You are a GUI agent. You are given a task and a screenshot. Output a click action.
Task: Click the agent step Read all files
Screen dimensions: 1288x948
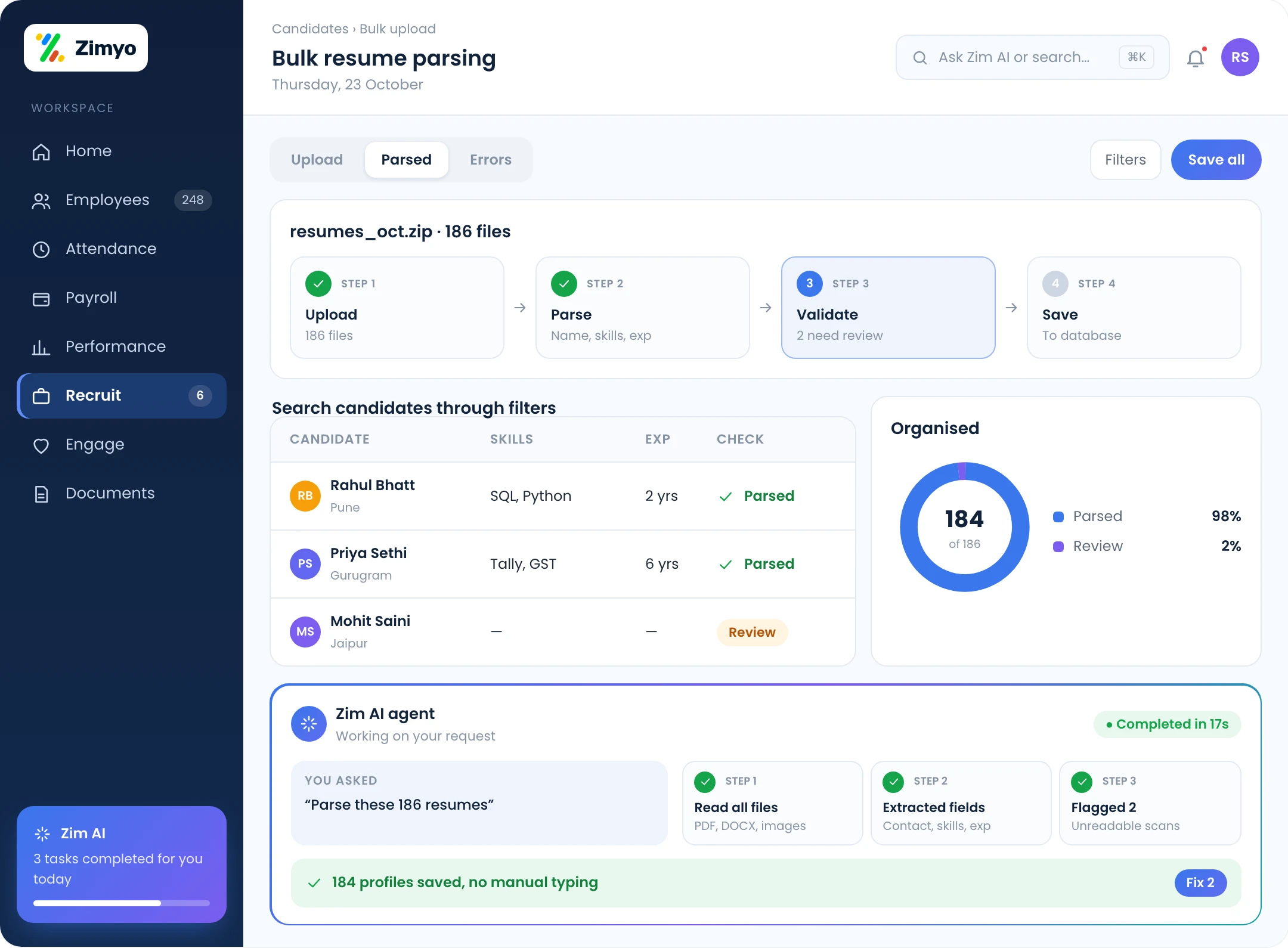pyautogui.click(x=772, y=803)
